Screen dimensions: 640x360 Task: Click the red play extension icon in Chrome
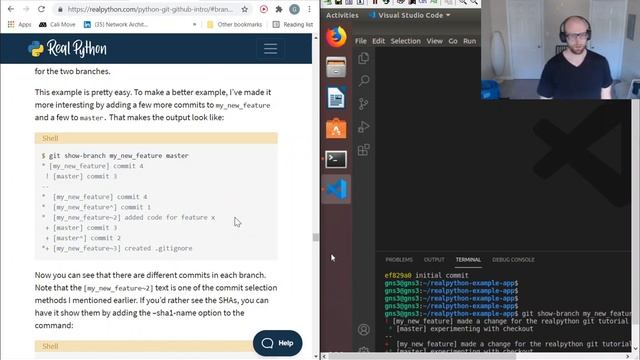pos(264,9)
